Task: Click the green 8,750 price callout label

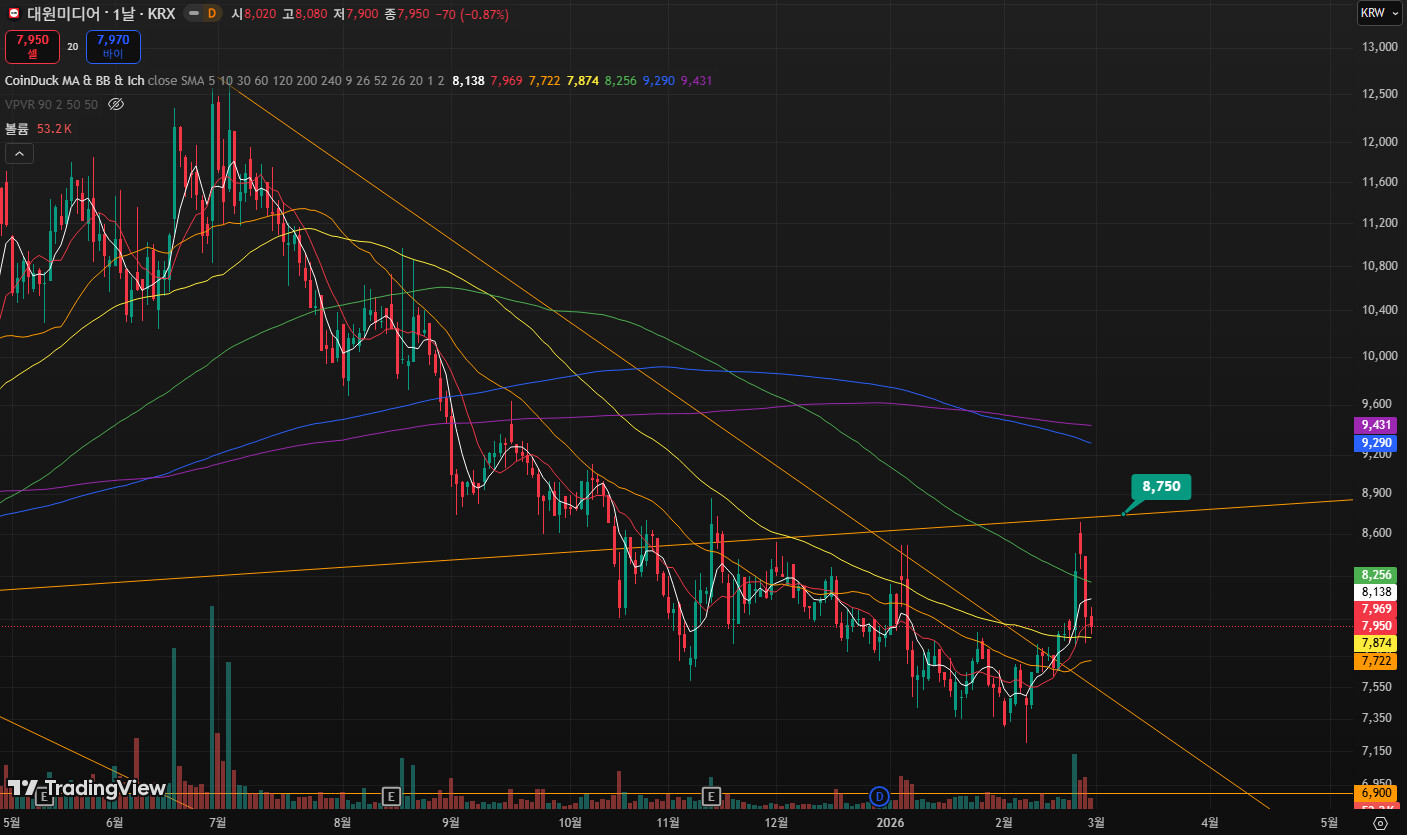Action: point(1161,487)
